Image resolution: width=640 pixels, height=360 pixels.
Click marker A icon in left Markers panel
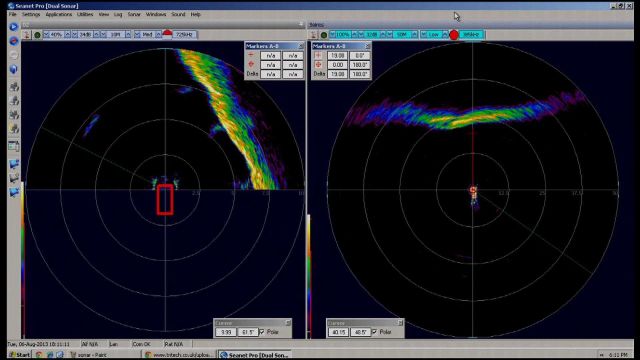251,55
